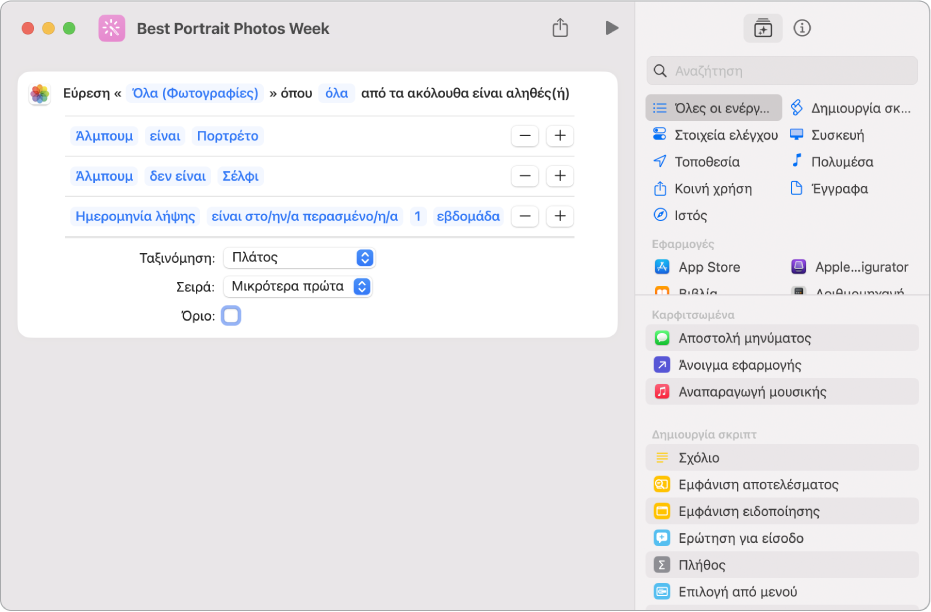Screen dimensions: 931x612
Task: Select Πολυμέσα category
Action: point(832,161)
